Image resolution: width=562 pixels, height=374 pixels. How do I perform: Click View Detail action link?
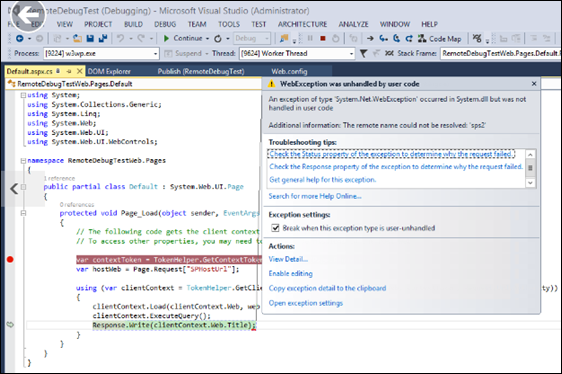click(x=288, y=259)
